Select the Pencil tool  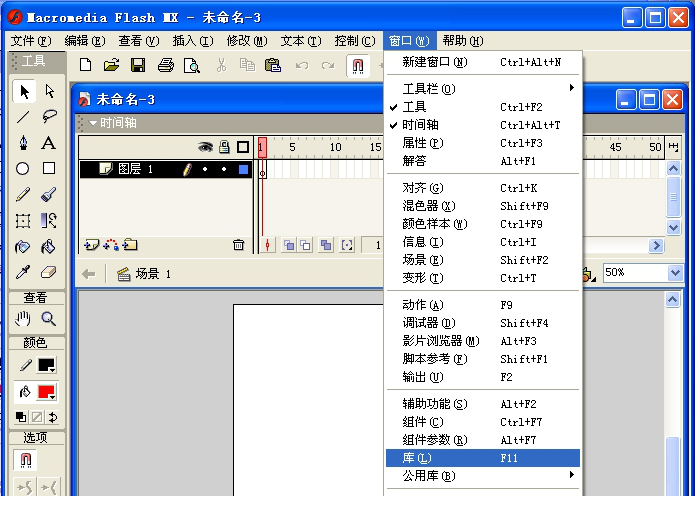click(23, 194)
